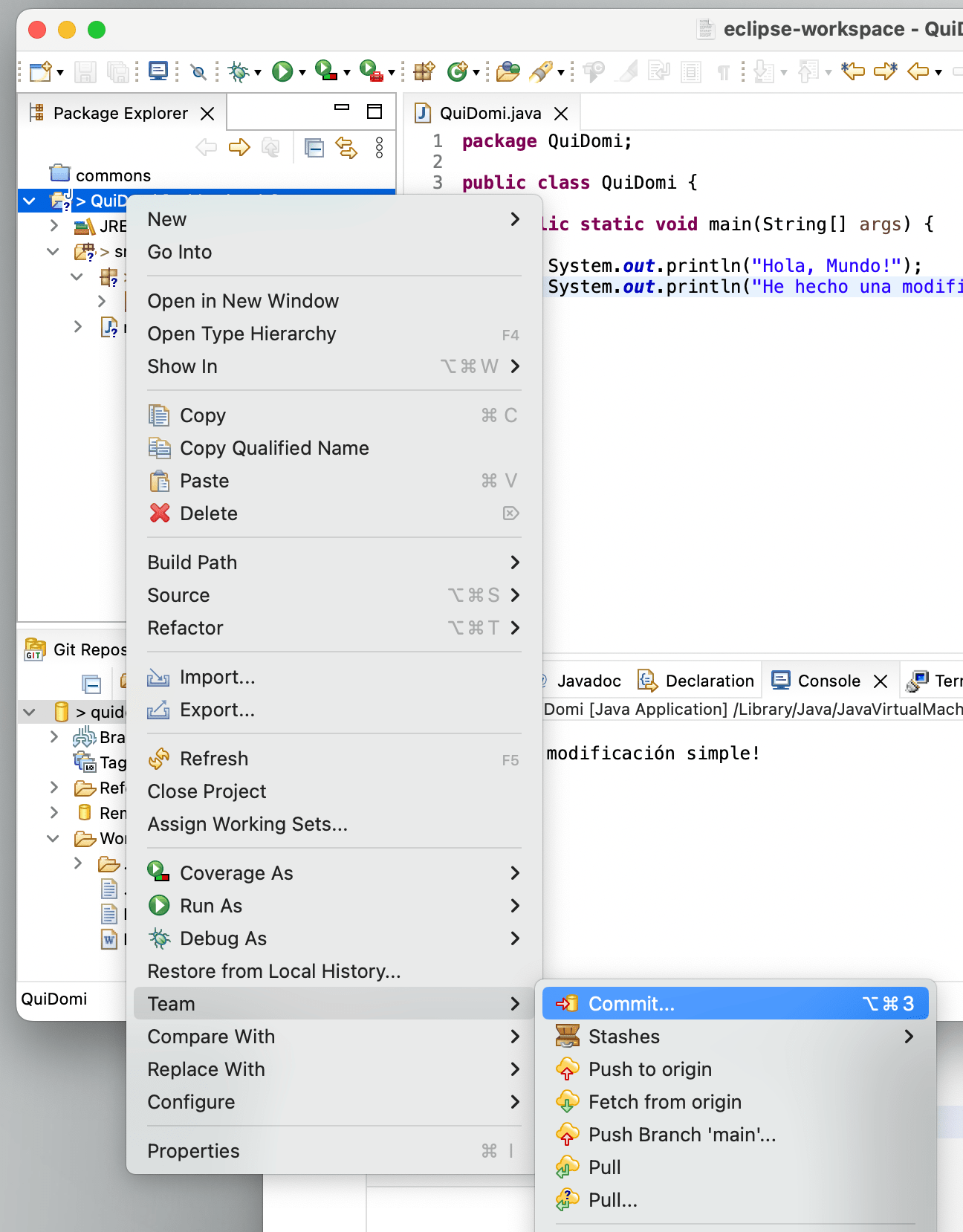Close the Package Explorer view tab
Viewport: 963px width, 1232px height.
tap(208, 114)
